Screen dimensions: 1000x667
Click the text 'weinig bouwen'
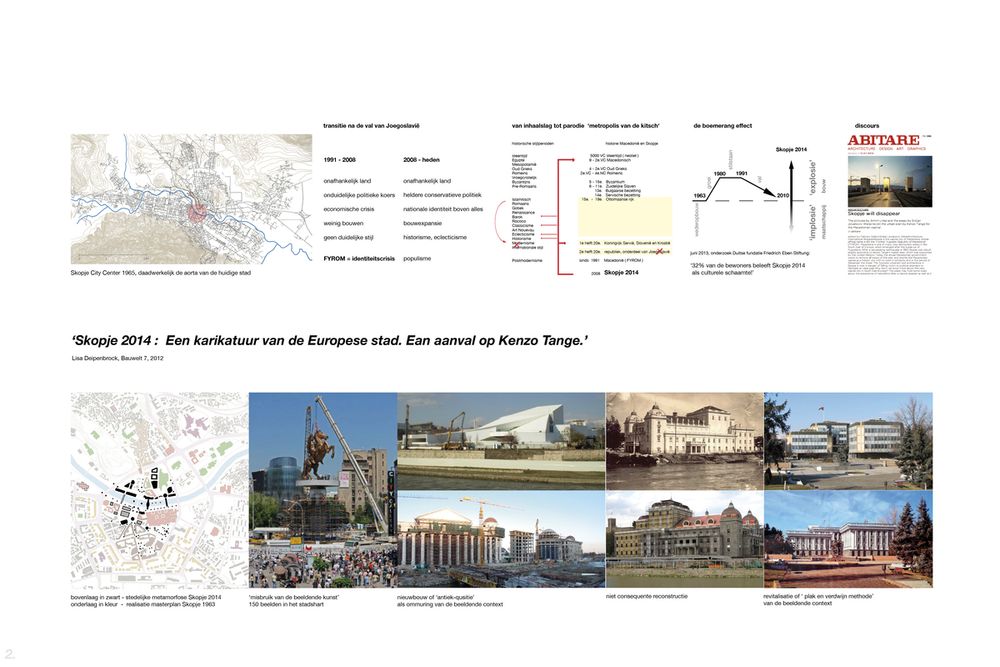click(343, 223)
